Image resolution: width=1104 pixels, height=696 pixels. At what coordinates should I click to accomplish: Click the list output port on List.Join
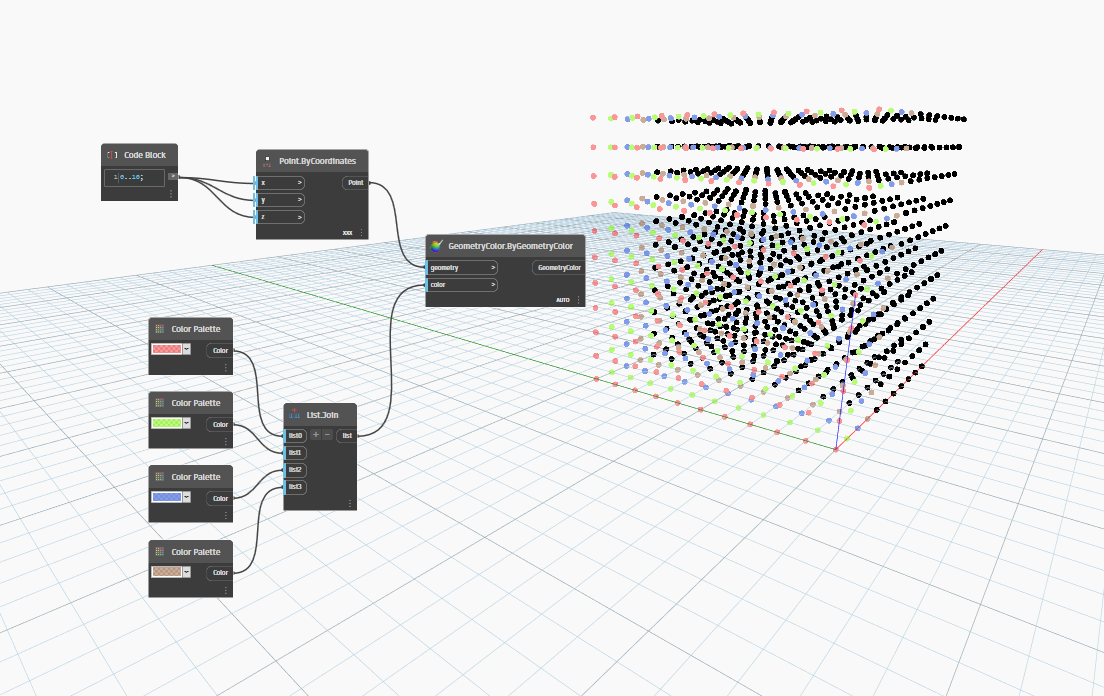tap(346, 435)
